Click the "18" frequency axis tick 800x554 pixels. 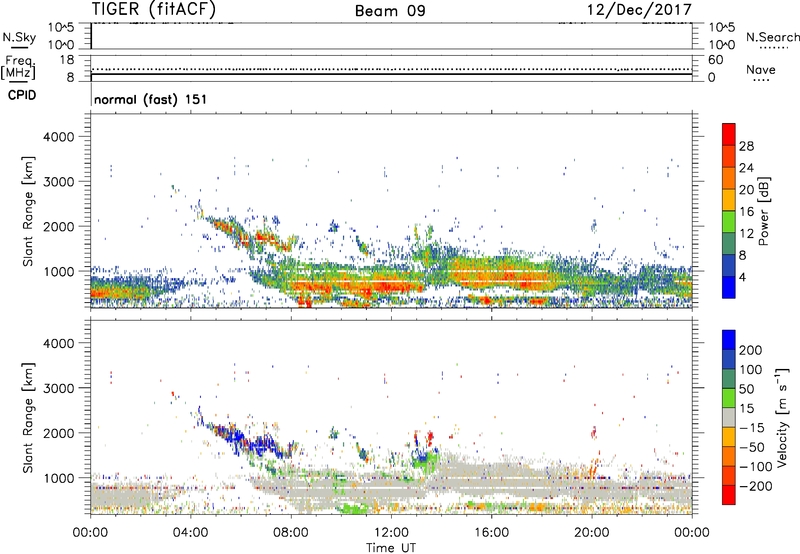click(67, 60)
